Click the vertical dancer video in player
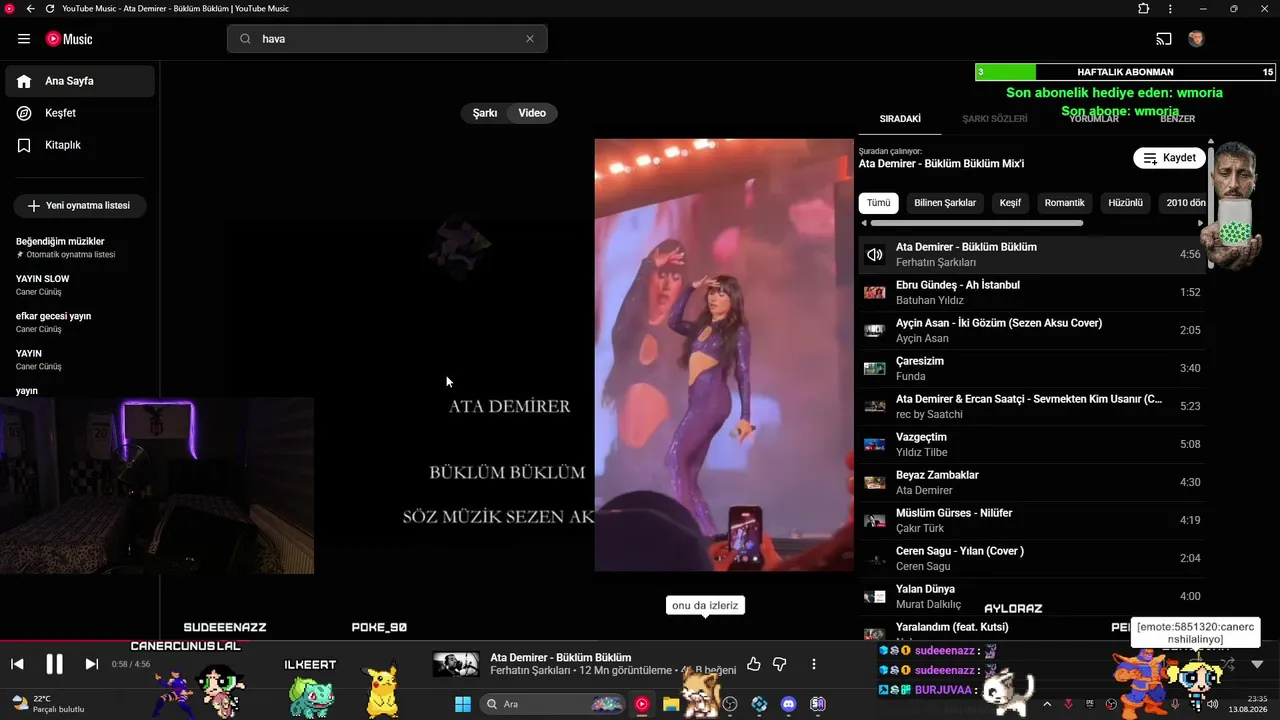The image size is (1280, 720). point(724,355)
